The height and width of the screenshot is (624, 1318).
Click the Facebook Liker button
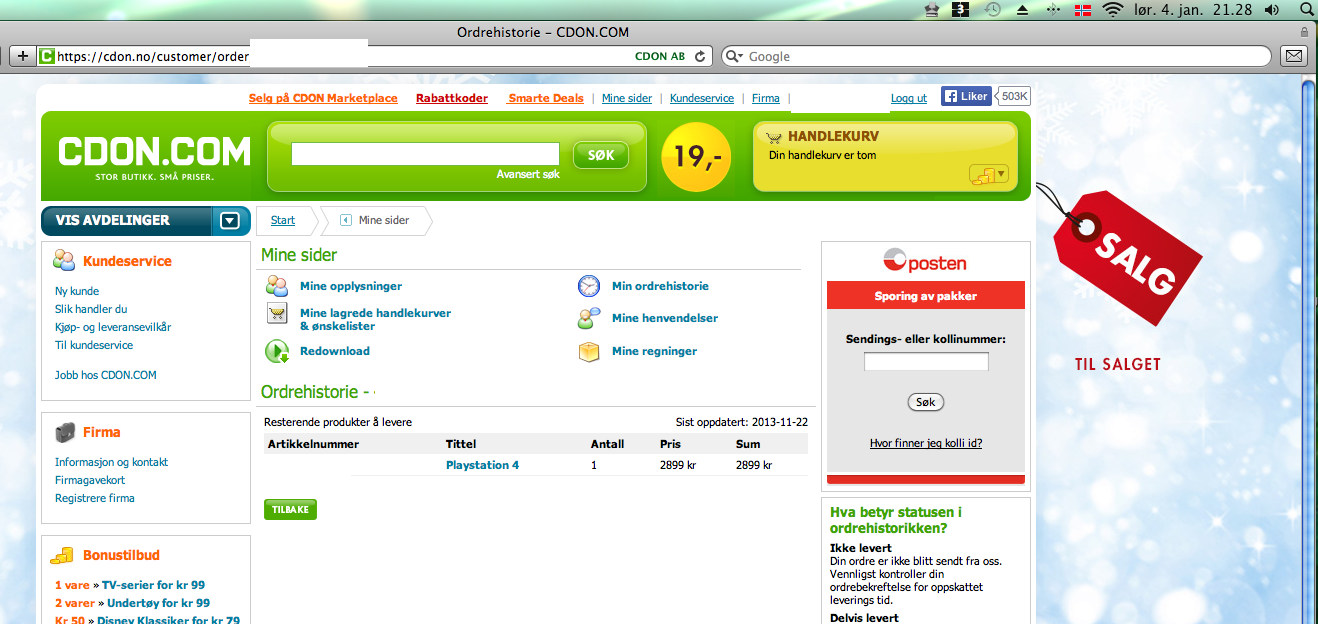coord(966,96)
